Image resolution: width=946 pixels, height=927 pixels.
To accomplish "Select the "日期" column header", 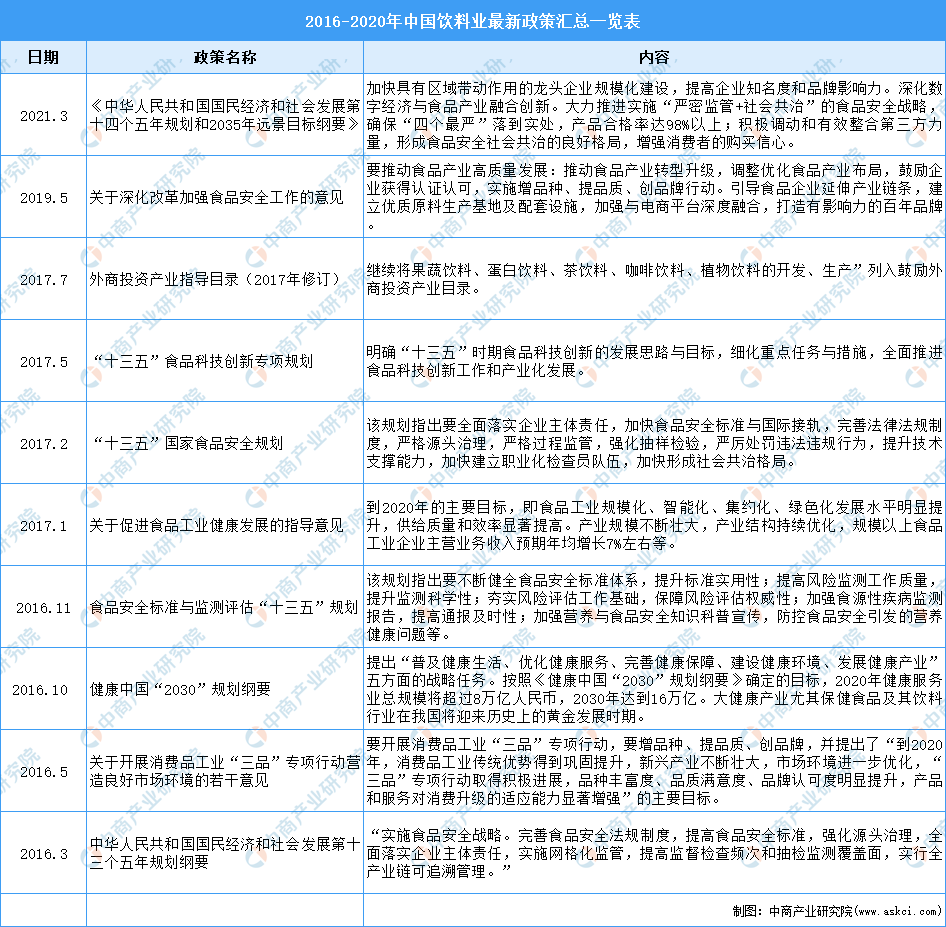I will [43, 57].
